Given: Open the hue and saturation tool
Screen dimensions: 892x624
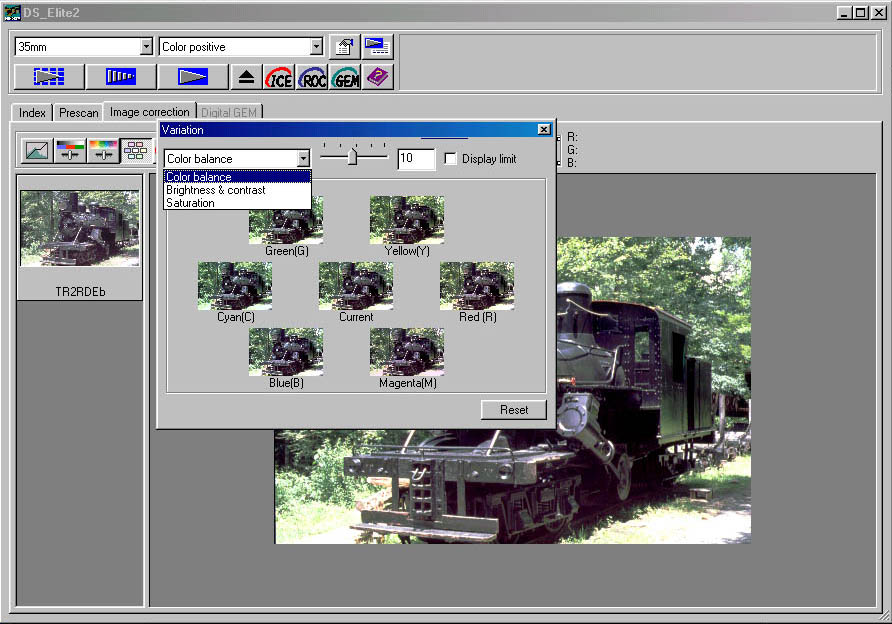Looking at the screenshot, I should [x=102, y=151].
